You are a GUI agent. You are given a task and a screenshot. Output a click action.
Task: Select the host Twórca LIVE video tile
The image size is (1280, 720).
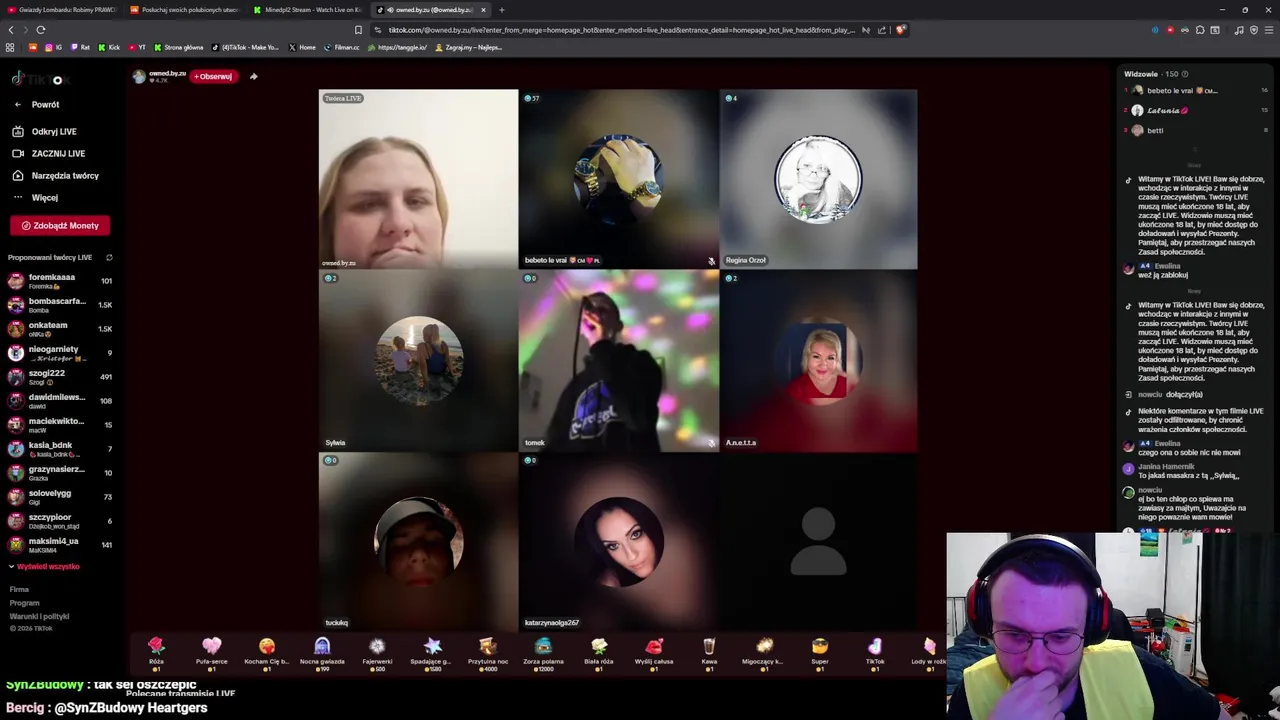coord(418,179)
